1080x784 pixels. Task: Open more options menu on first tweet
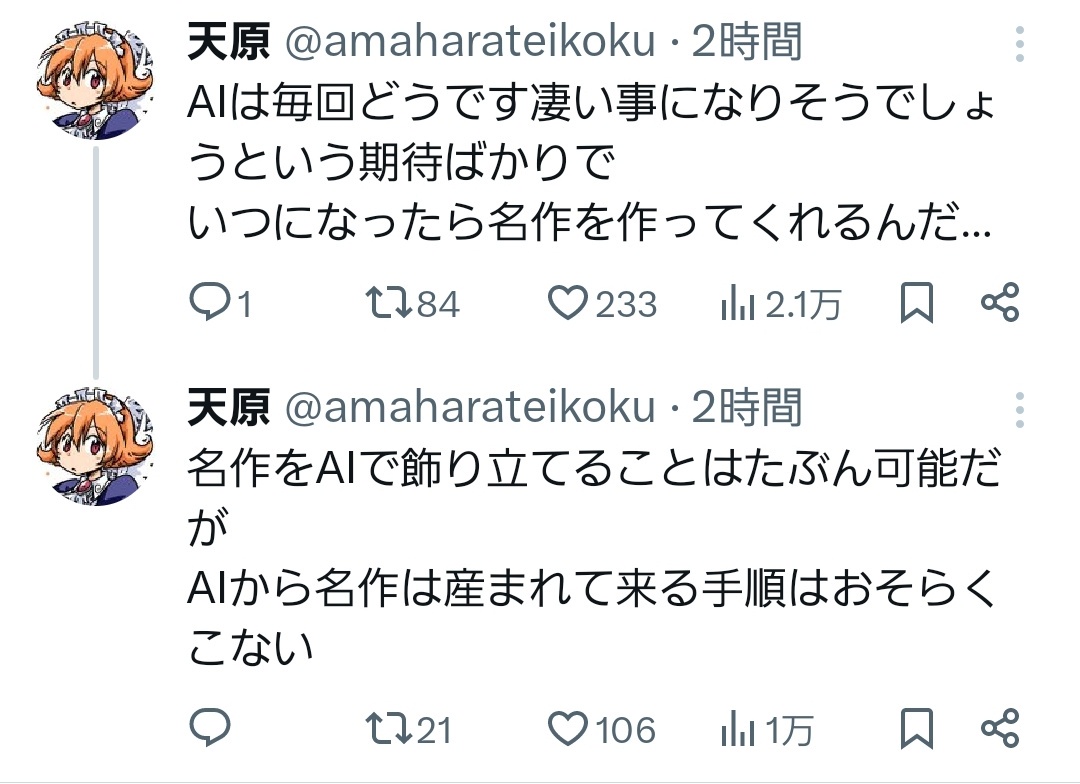[x=1019, y=44]
